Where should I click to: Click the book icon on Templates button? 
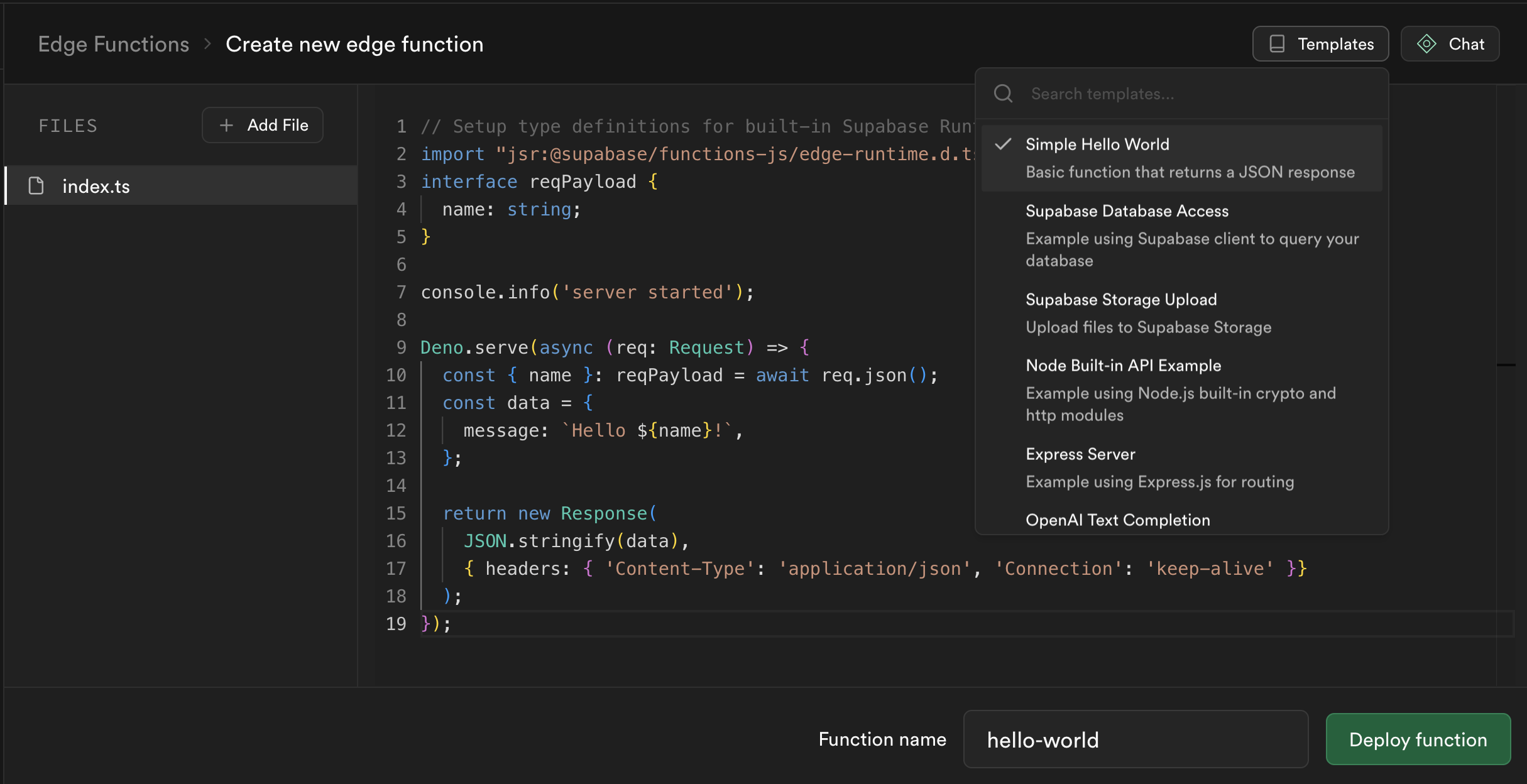pyautogui.click(x=1277, y=44)
